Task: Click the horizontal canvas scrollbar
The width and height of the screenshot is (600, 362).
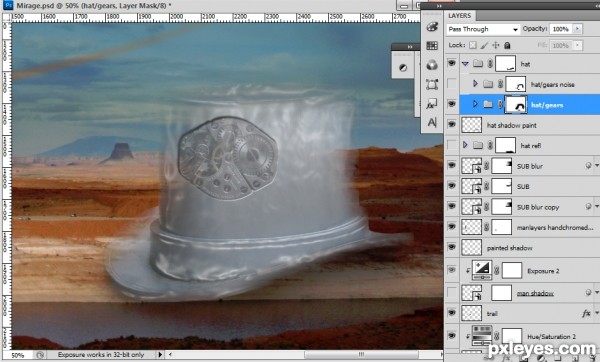Action: tap(360, 354)
